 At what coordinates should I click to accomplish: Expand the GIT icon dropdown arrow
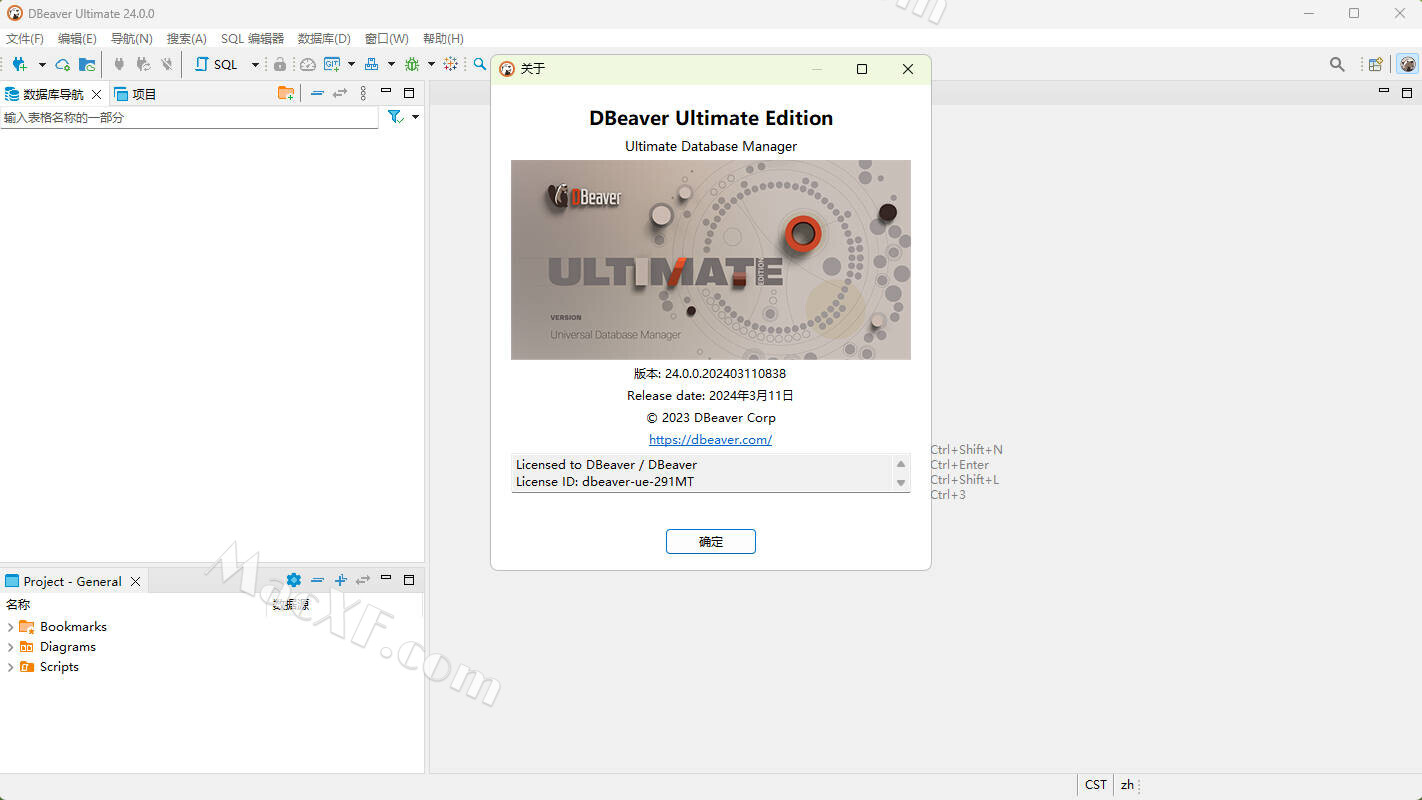coord(351,64)
